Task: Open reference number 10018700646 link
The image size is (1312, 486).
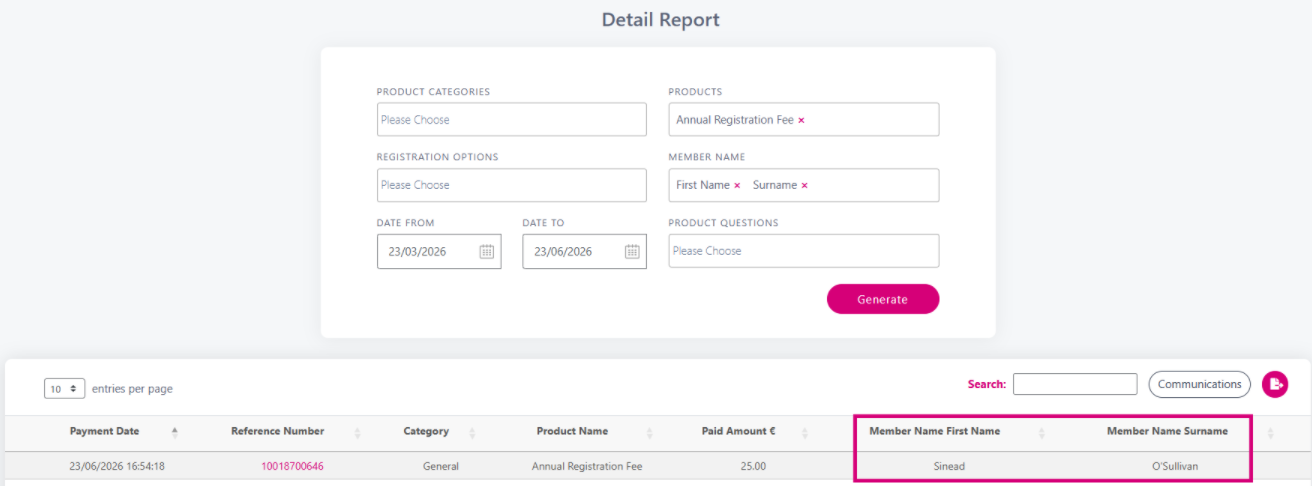Action: coord(292,466)
